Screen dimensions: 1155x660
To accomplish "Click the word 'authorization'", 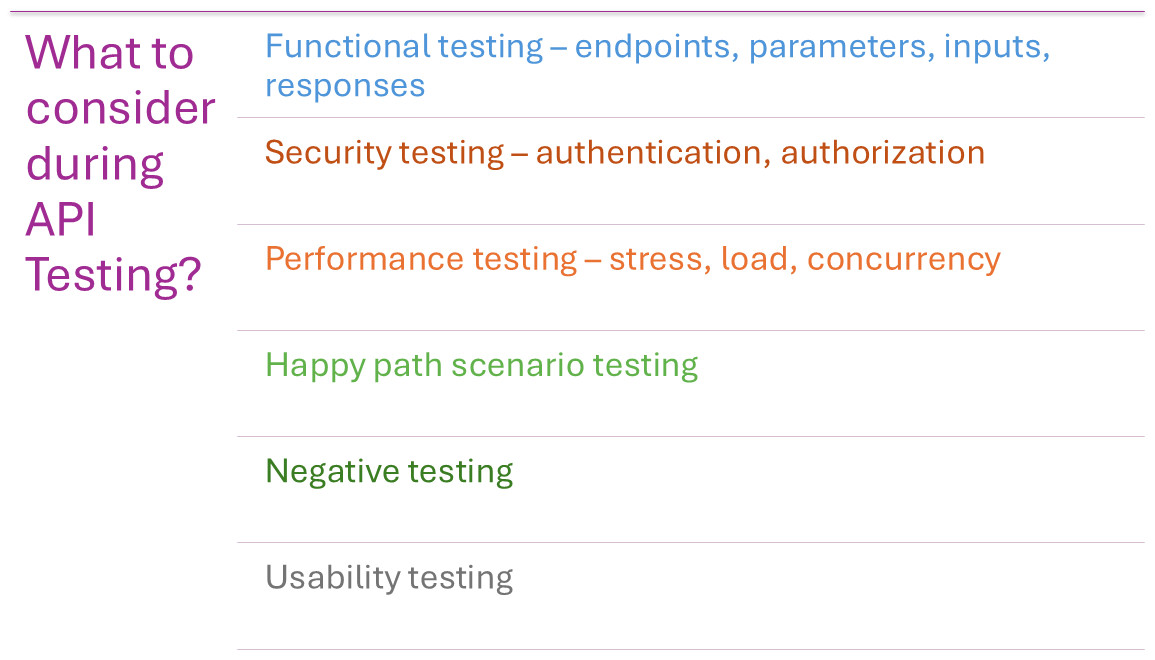I will coord(882,153).
